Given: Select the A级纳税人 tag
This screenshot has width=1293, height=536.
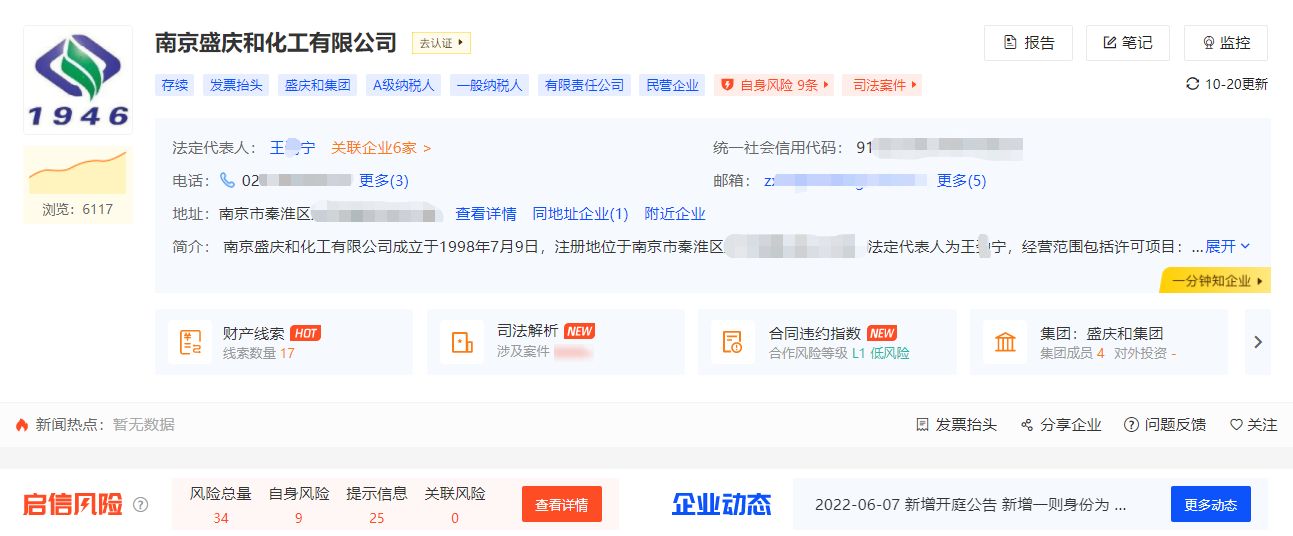Looking at the screenshot, I should pos(403,85).
